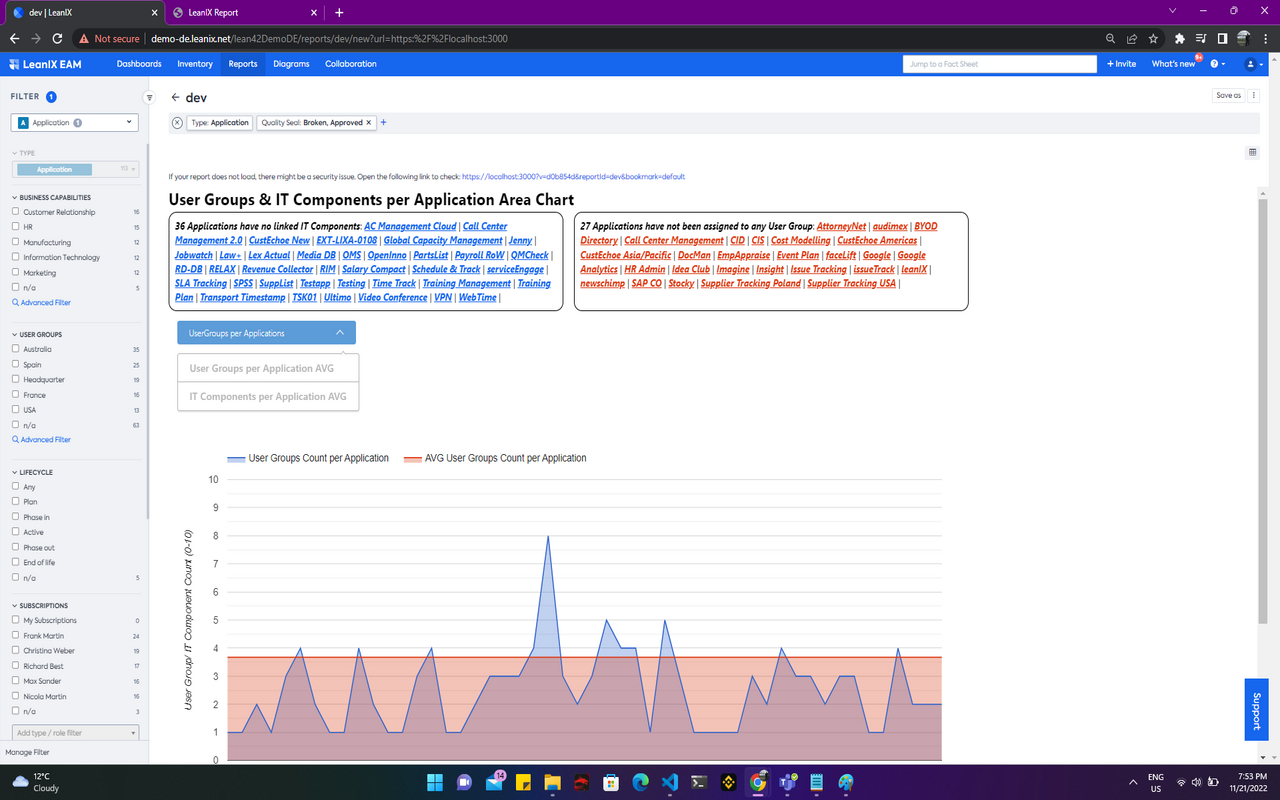Check the Active lifecycle checkbox

coord(15,532)
